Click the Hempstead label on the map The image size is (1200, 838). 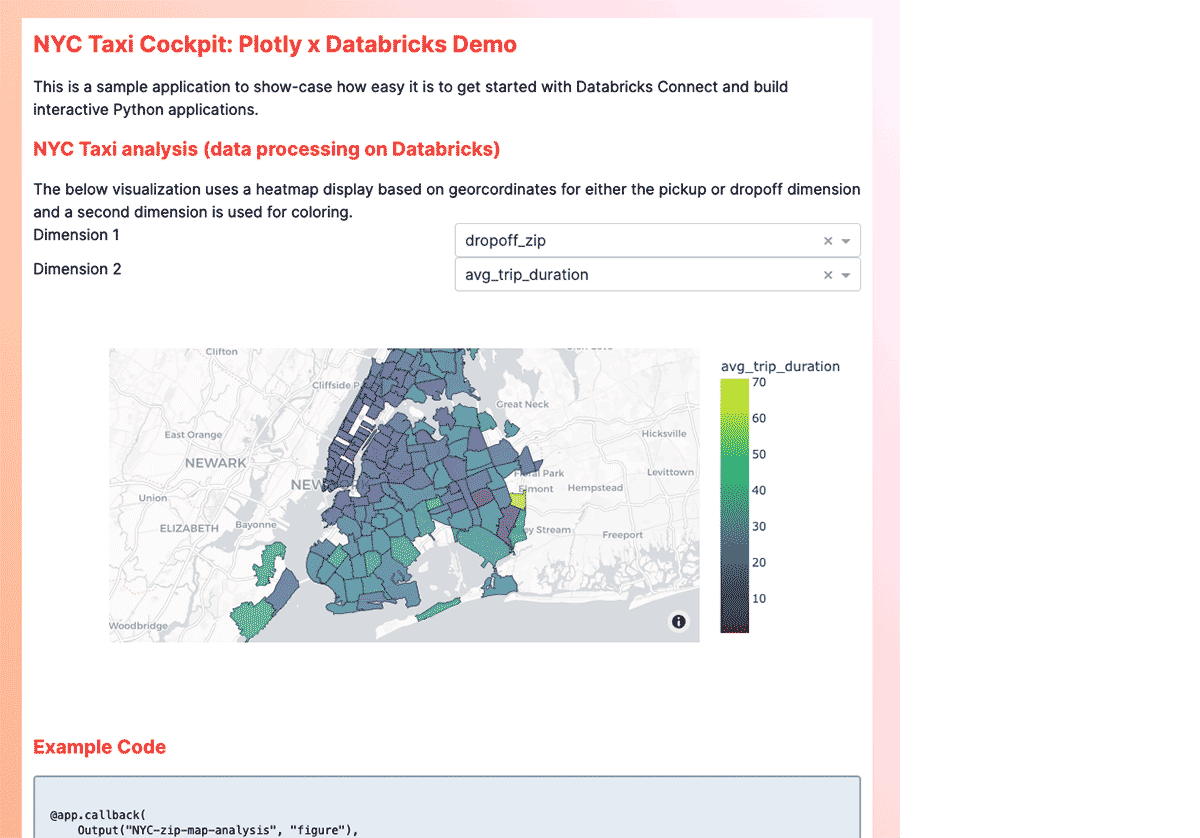coord(594,488)
